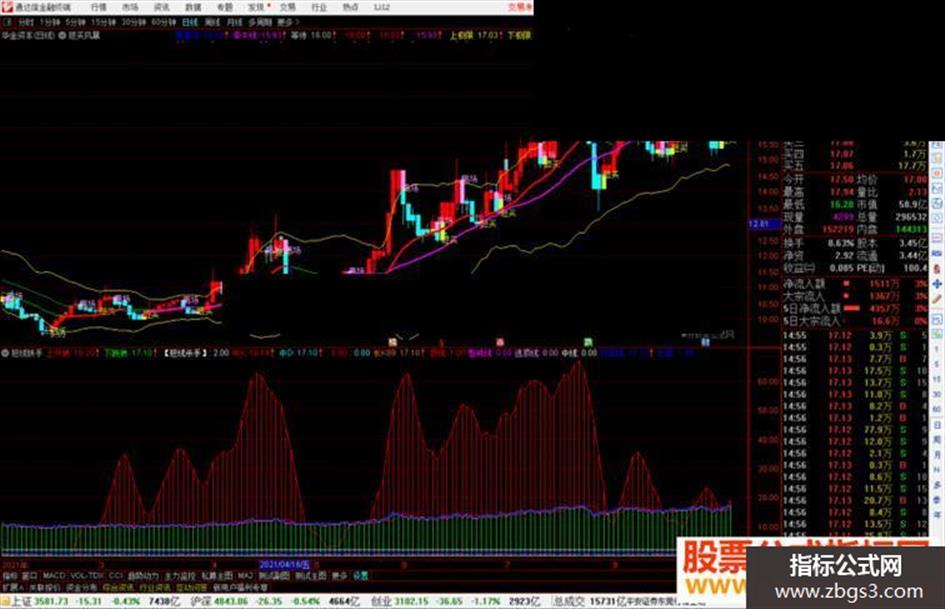Click the 通达信 app logo icon
The image size is (945, 609).
pyautogui.click(x=7, y=7)
